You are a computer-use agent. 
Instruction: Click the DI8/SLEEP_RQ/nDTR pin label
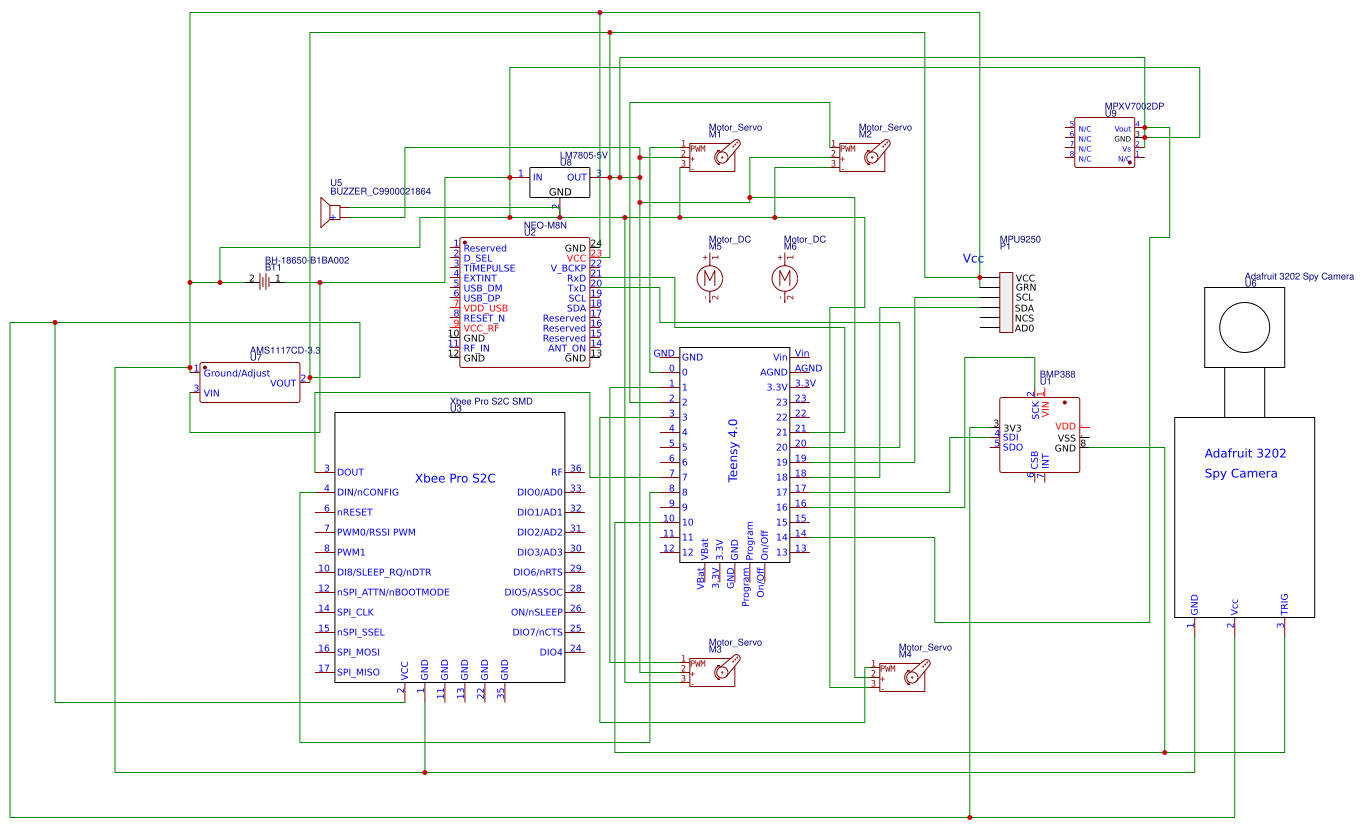pos(384,572)
